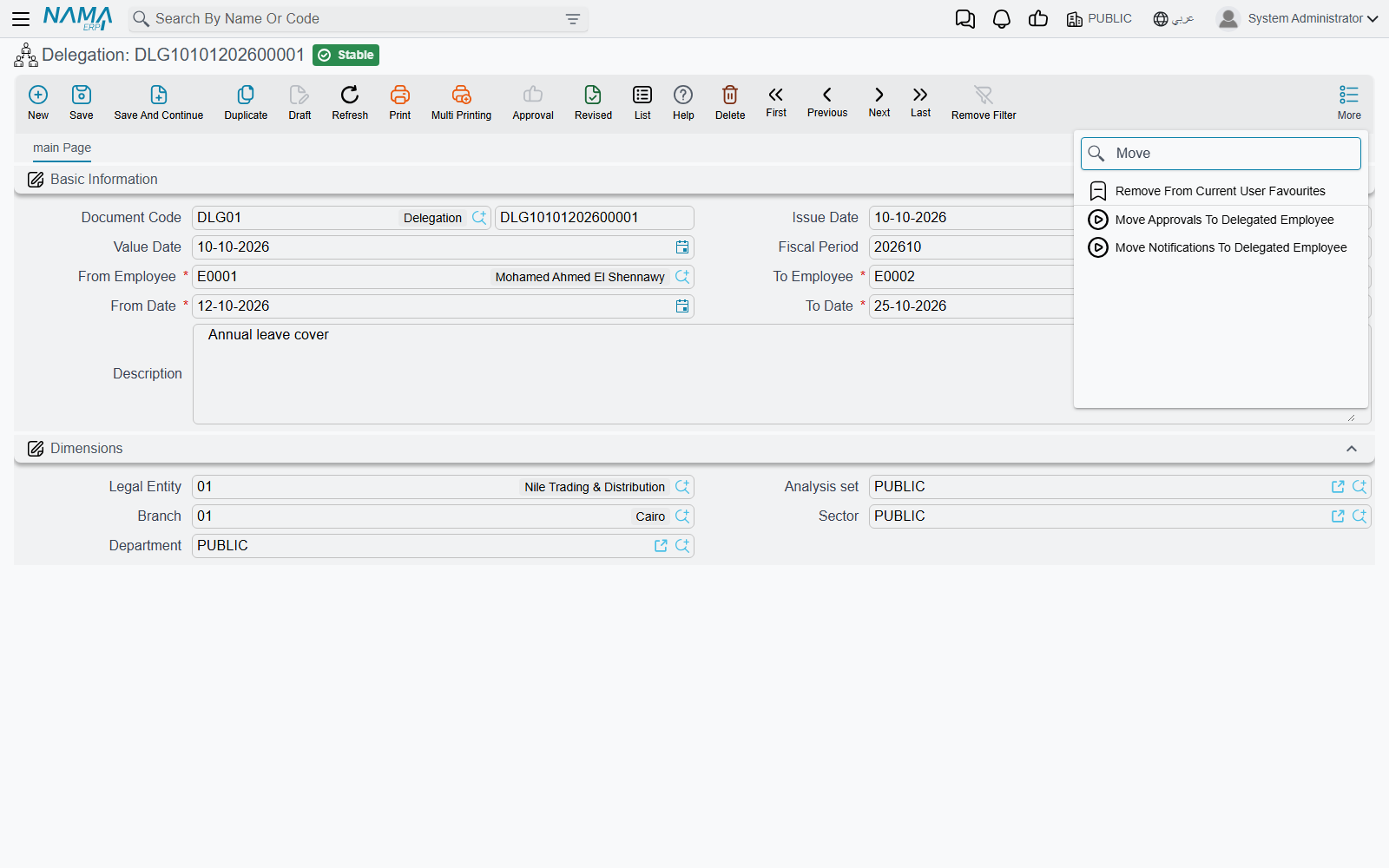Click the Fiscal Period field
1389x868 pixels.
971,247
